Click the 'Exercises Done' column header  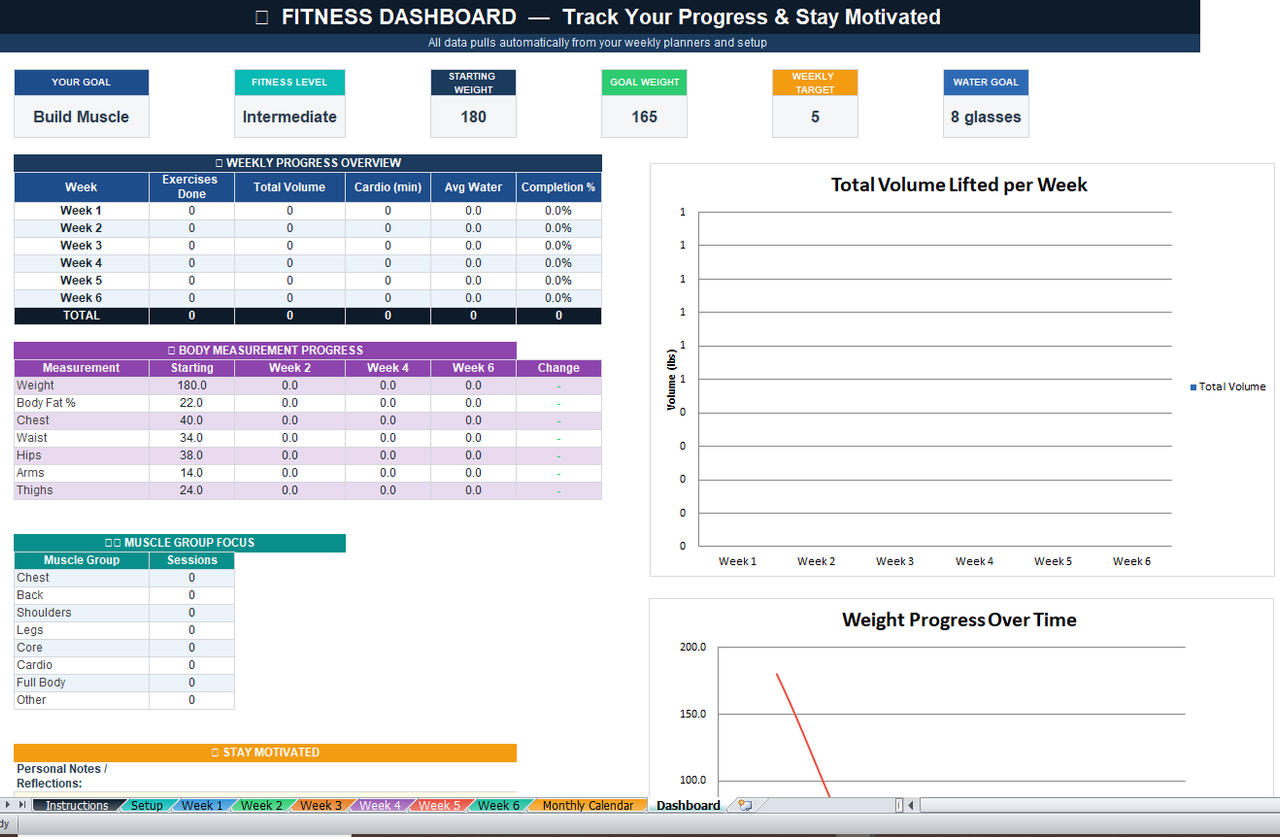pyautogui.click(x=192, y=187)
